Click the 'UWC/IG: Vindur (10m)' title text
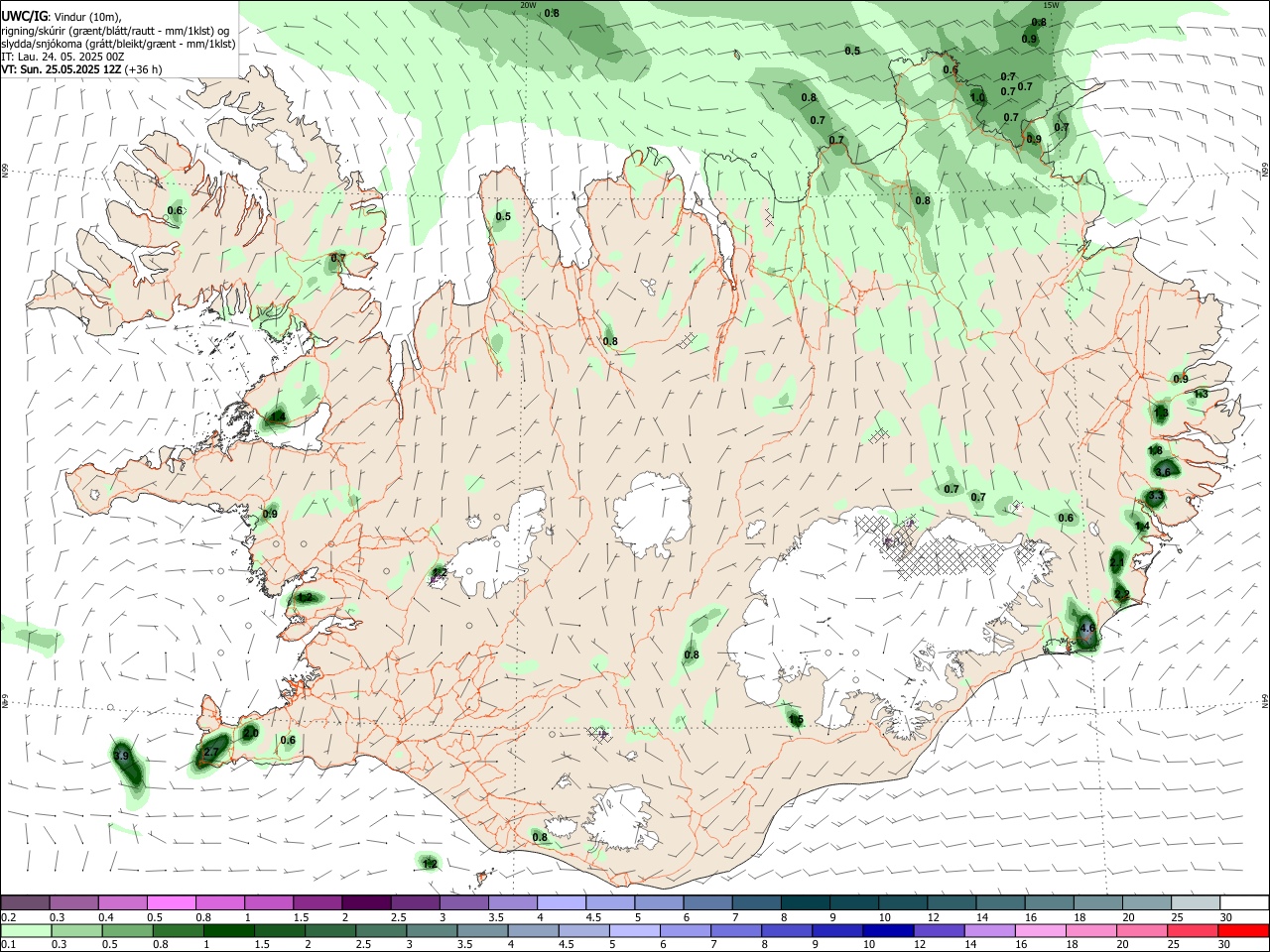This screenshot has width=1270, height=952. click(61, 16)
